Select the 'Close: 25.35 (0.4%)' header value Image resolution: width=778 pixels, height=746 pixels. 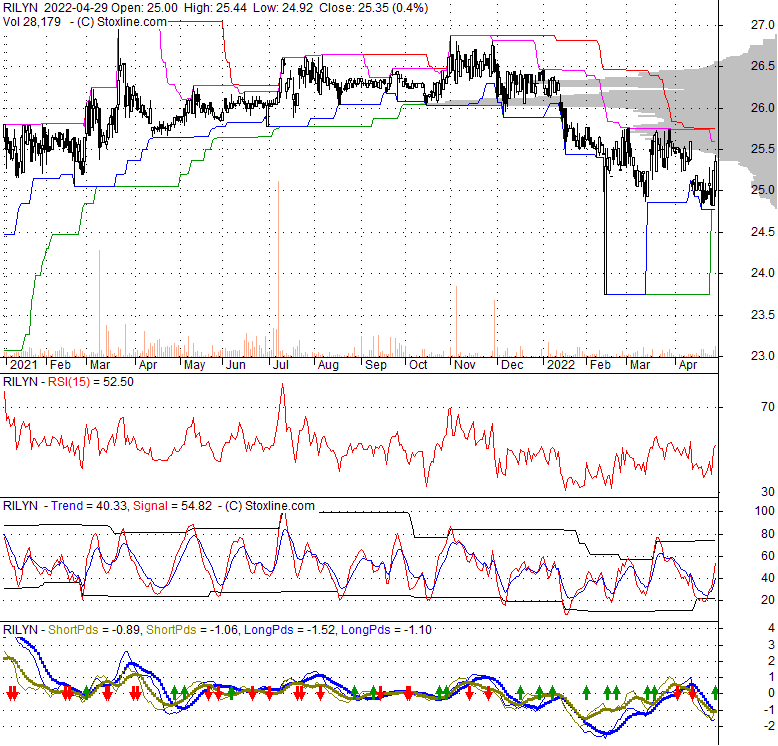pos(374,8)
